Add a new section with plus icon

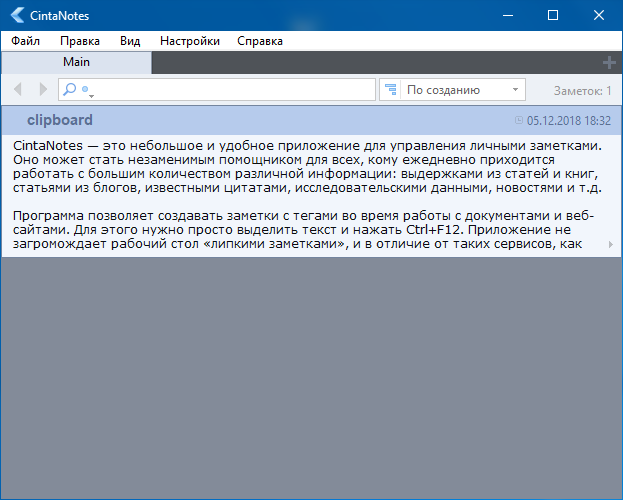tap(609, 63)
